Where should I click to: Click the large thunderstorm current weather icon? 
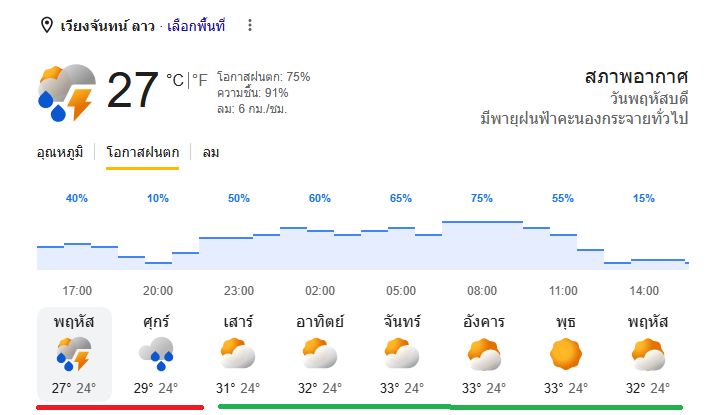(67, 92)
